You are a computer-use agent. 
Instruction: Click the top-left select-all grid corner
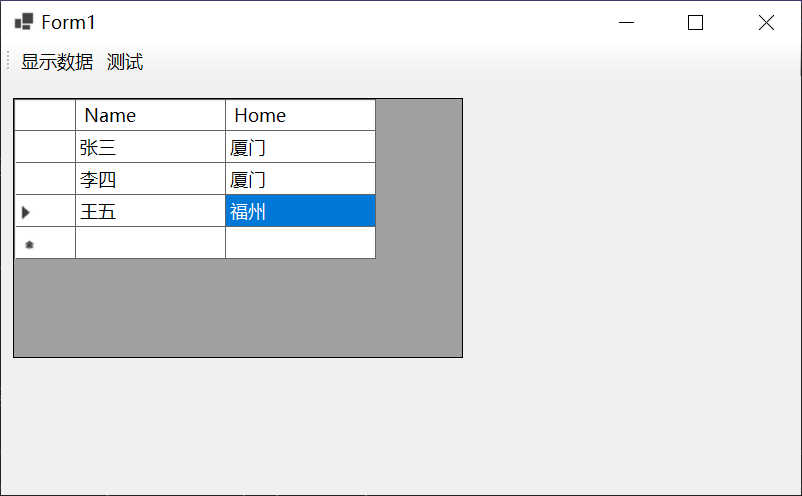pos(45,115)
